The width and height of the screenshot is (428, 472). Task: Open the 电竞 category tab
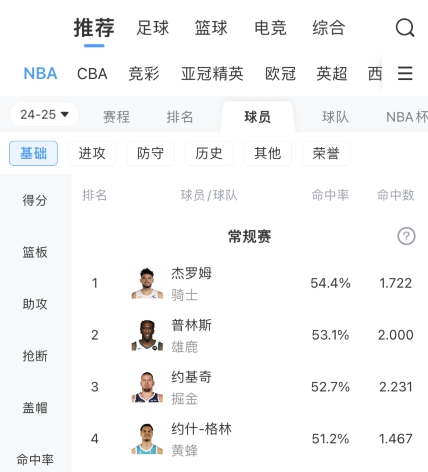[x=270, y=28]
